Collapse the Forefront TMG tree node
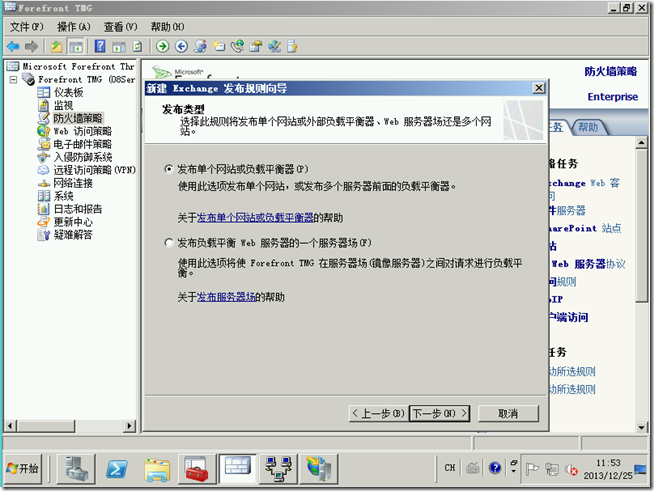This screenshot has width=654, height=491. (13, 79)
